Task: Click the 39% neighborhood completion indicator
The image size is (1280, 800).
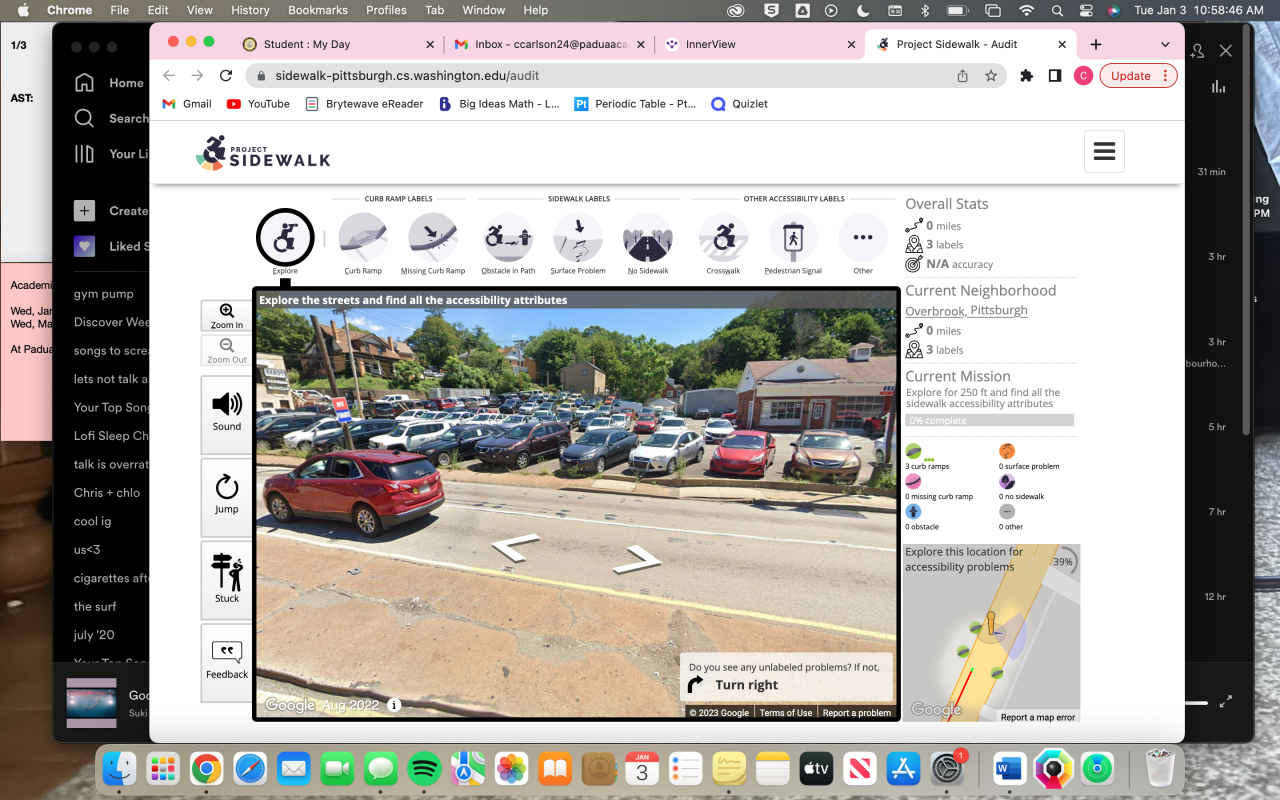Action: click(1063, 562)
